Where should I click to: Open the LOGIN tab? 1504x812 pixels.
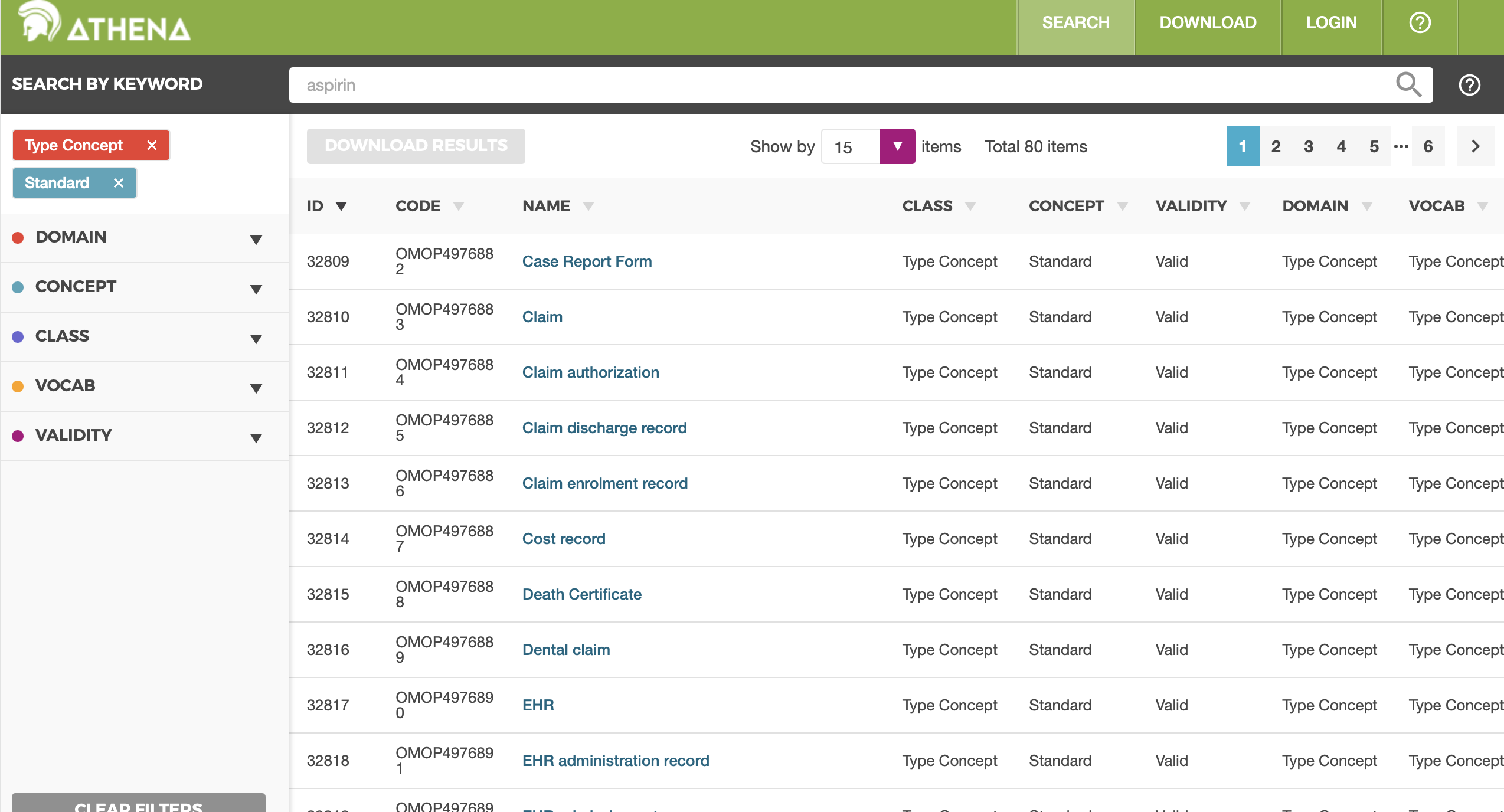[1331, 23]
